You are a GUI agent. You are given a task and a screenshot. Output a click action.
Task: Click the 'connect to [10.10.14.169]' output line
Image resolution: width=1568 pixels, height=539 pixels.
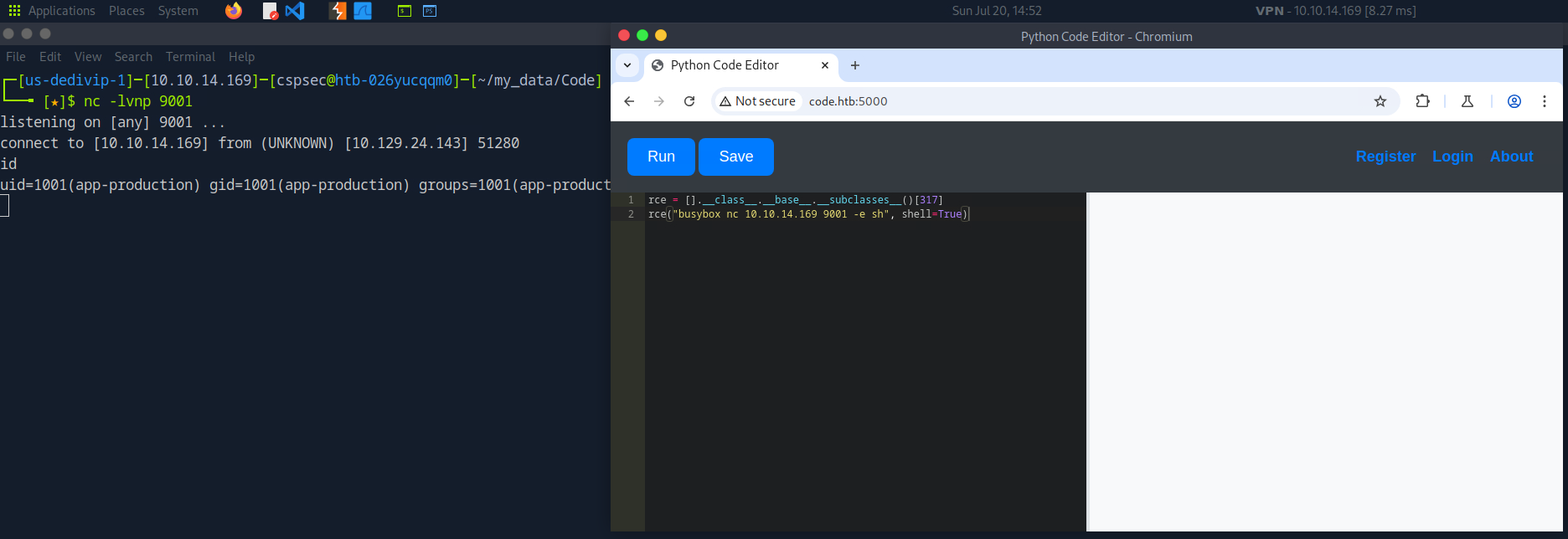(260, 143)
